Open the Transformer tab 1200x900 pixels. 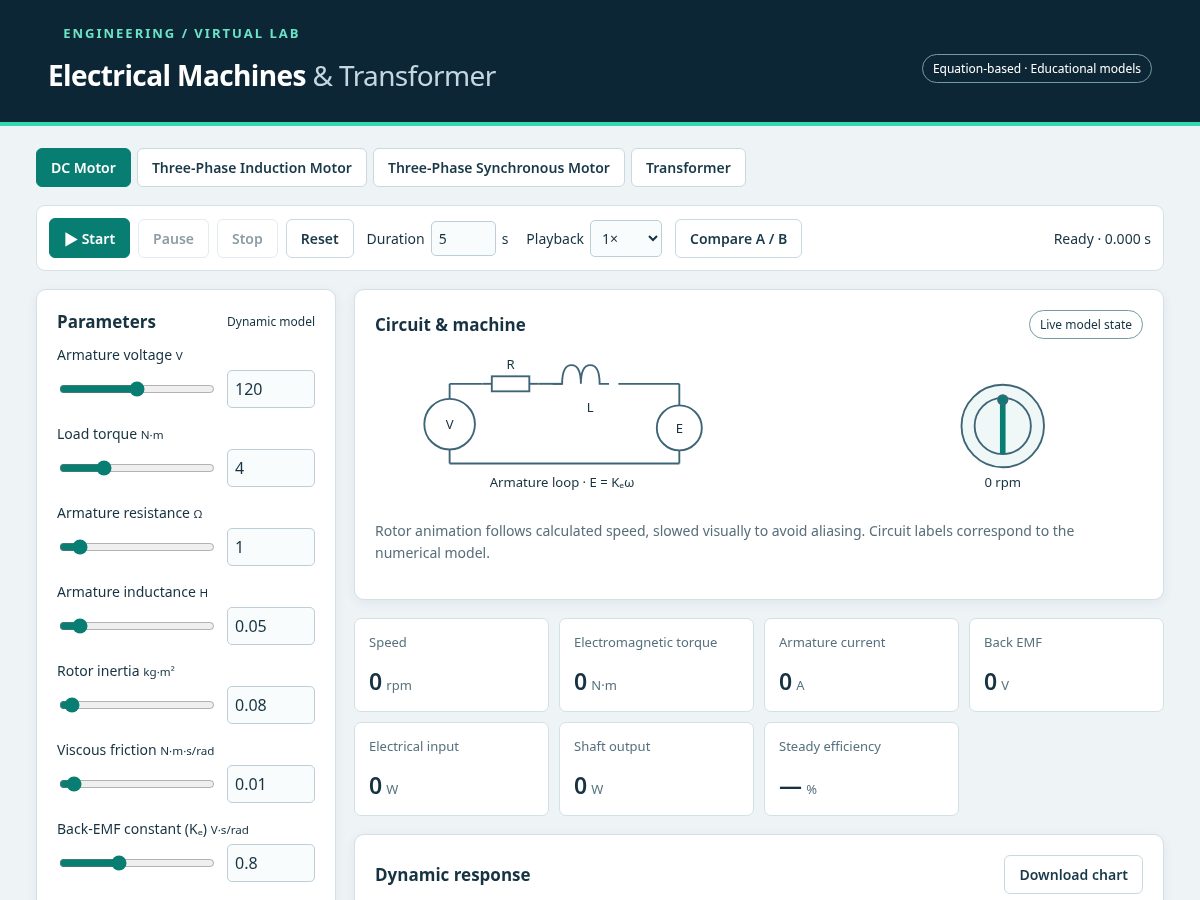click(688, 167)
